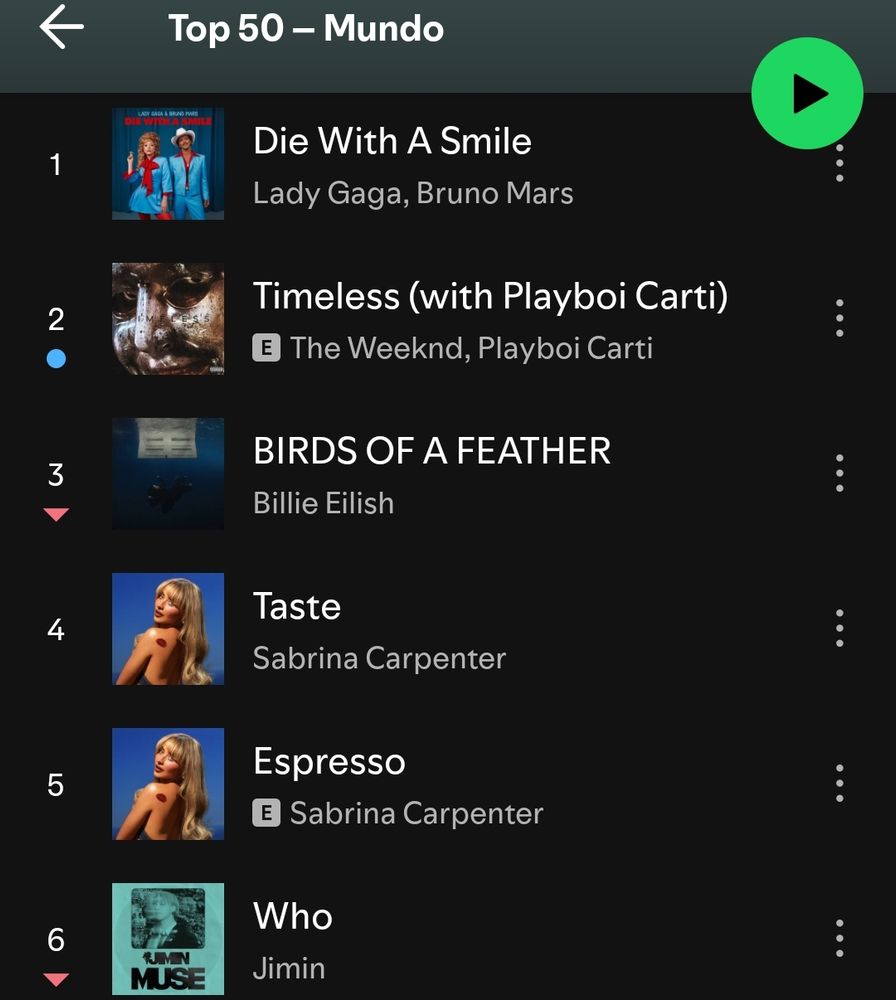The height and width of the screenshot is (1000, 896).
Task: Tap the red down arrow under rank 3
Action: click(x=56, y=514)
